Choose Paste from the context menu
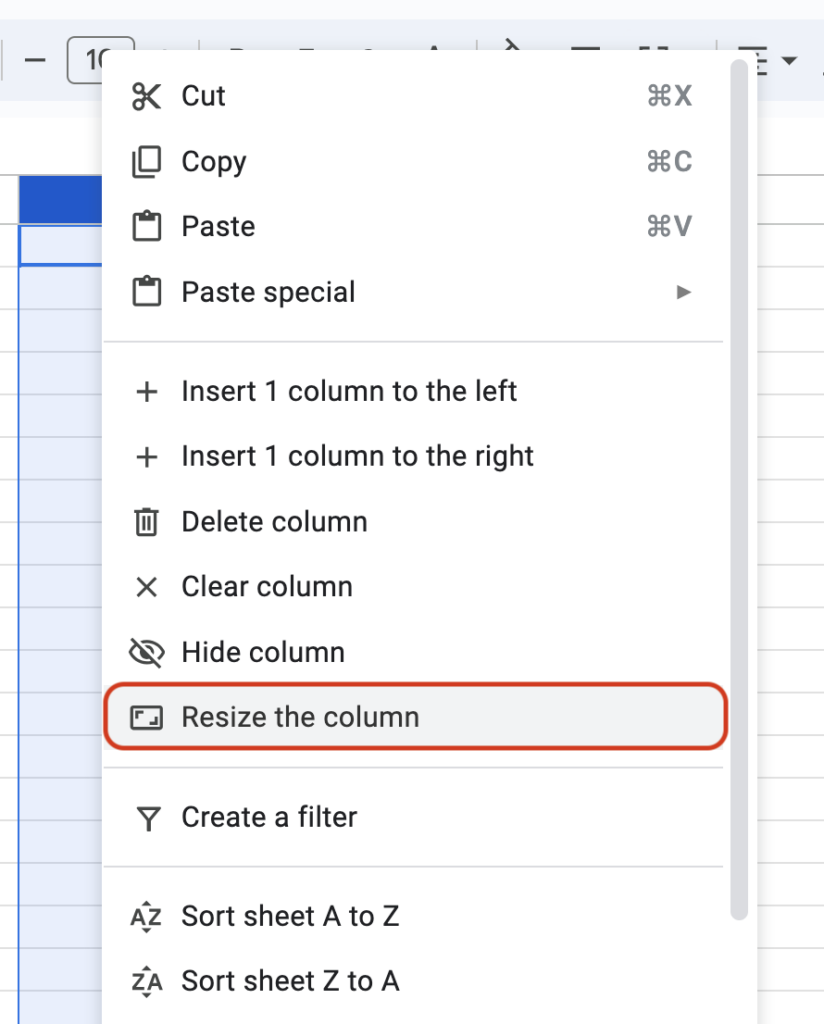 coord(217,226)
